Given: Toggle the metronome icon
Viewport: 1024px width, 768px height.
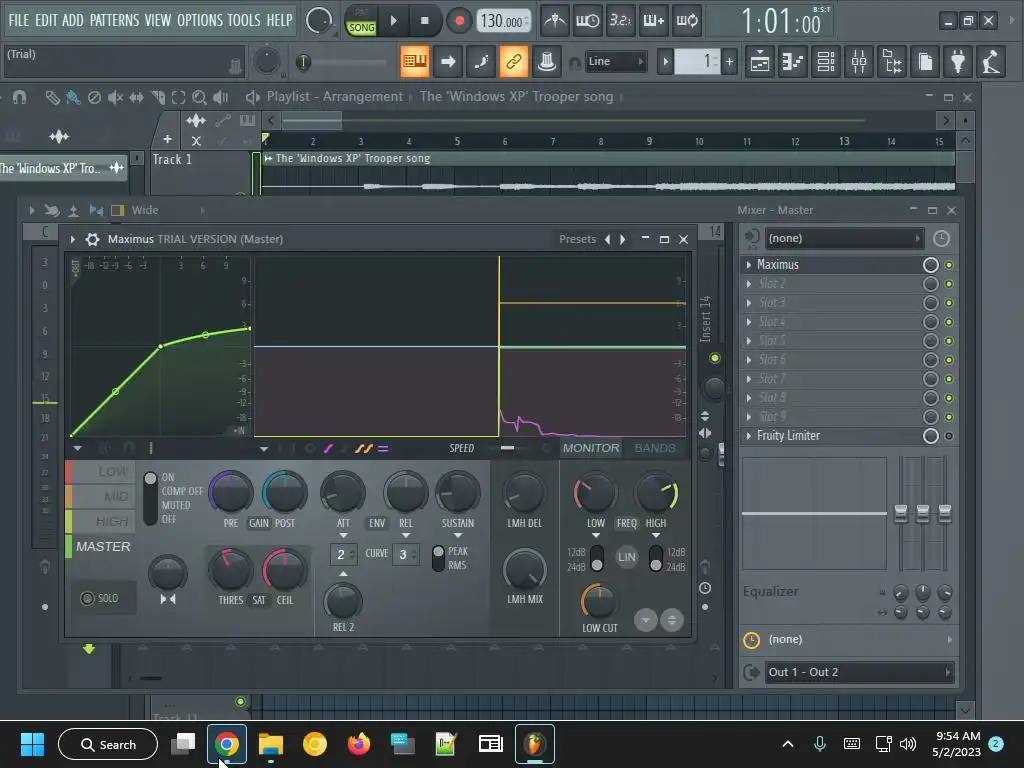Looking at the screenshot, I should point(555,21).
